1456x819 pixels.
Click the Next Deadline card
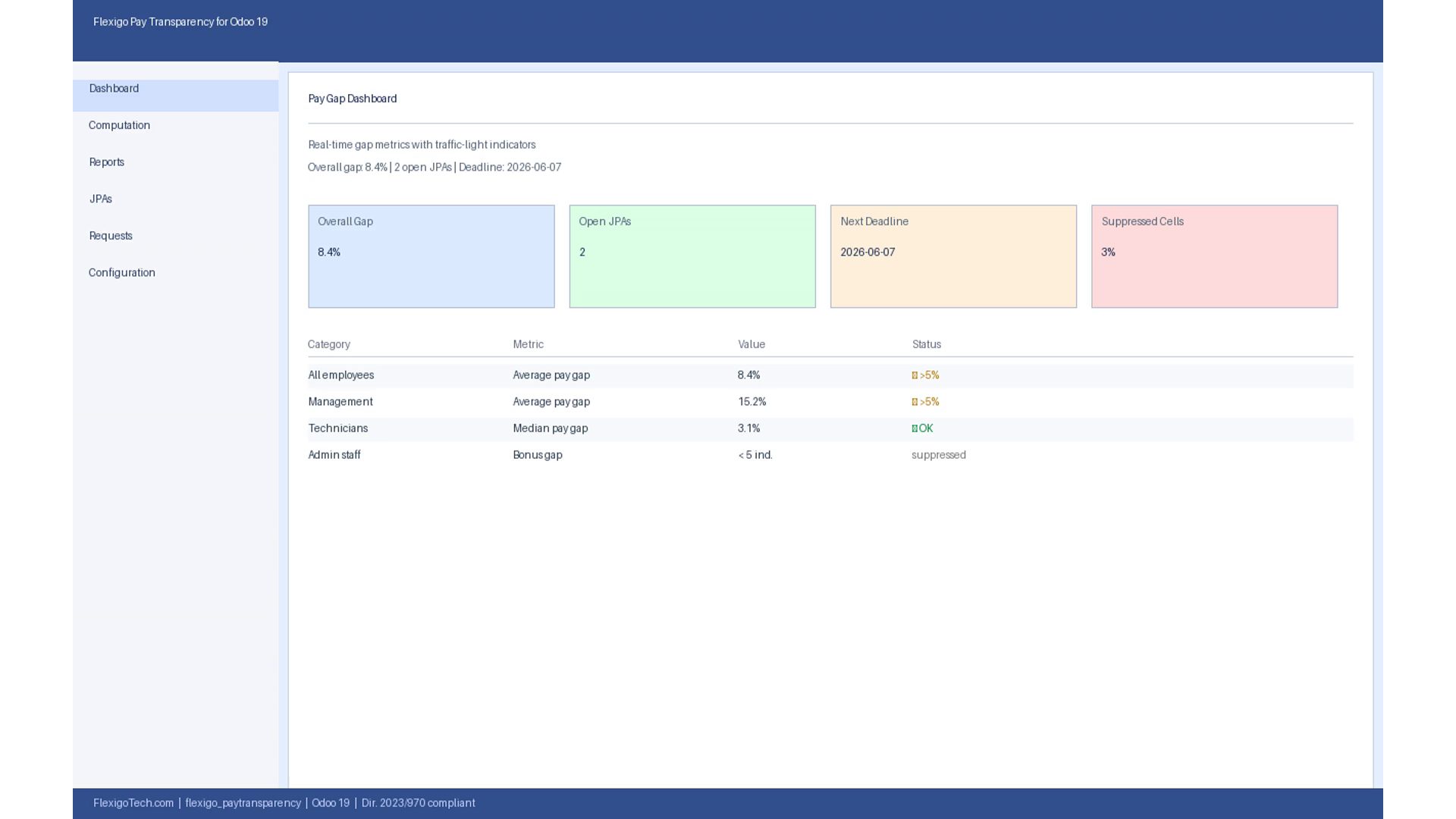point(953,256)
